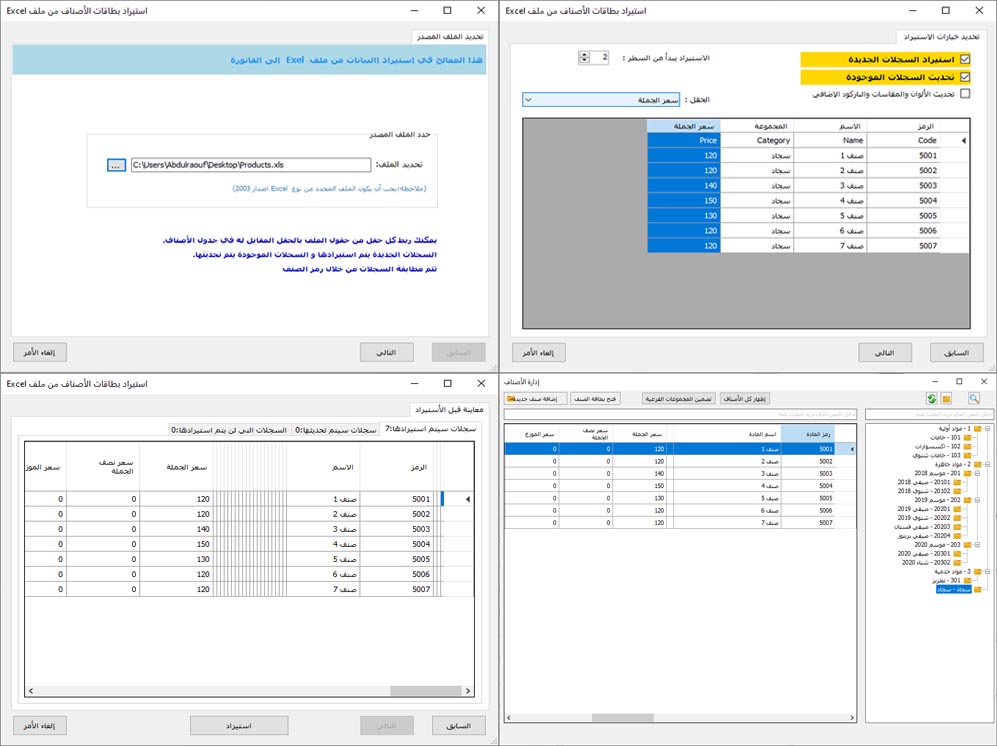
Task: Click the search field above the group tree
Action: pos(928,414)
